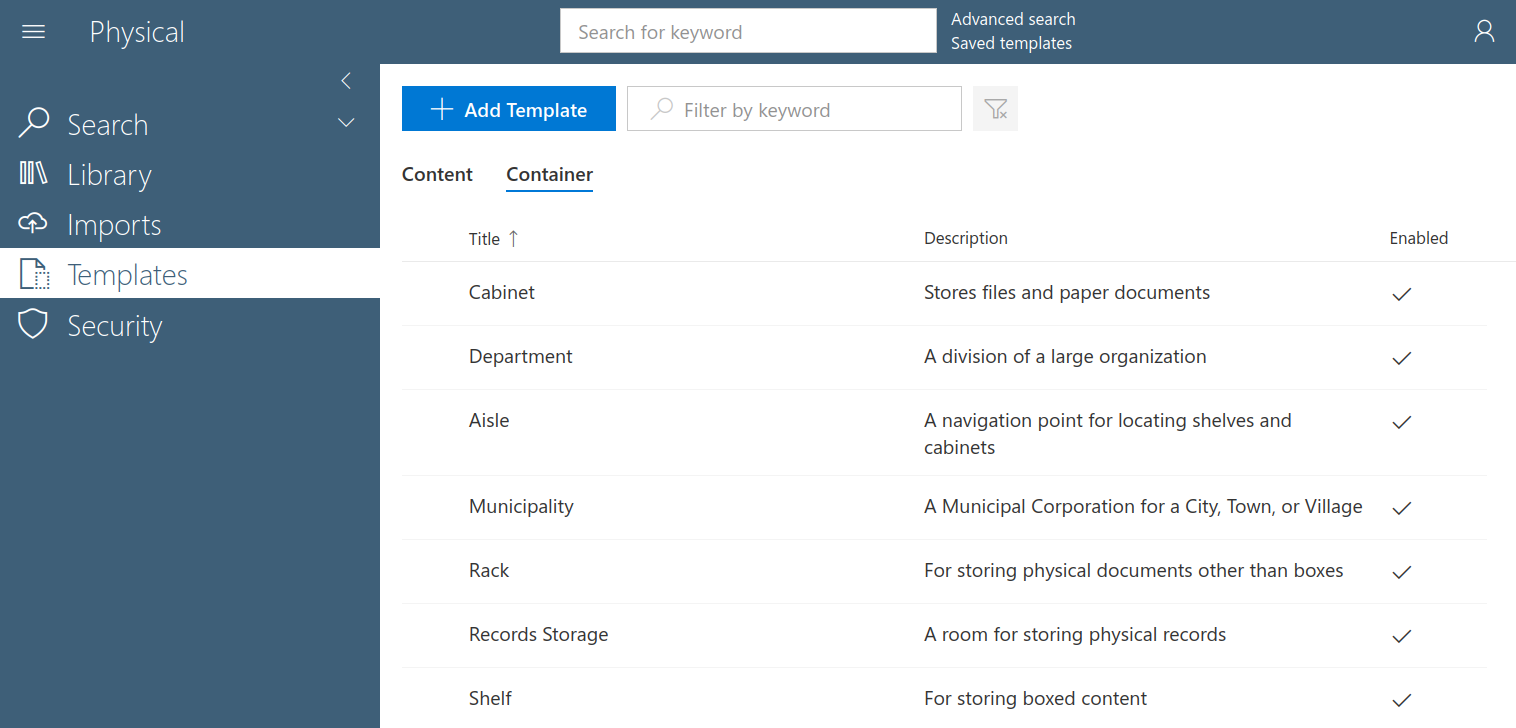Open Advanced search
Image resolution: width=1516 pixels, height=728 pixels.
click(1013, 18)
